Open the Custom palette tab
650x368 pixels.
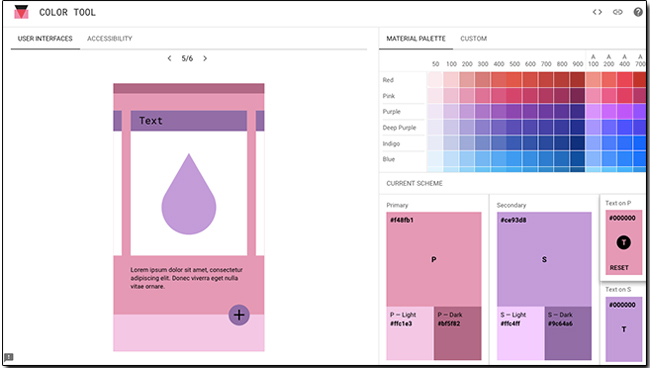click(x=473, y=39)
